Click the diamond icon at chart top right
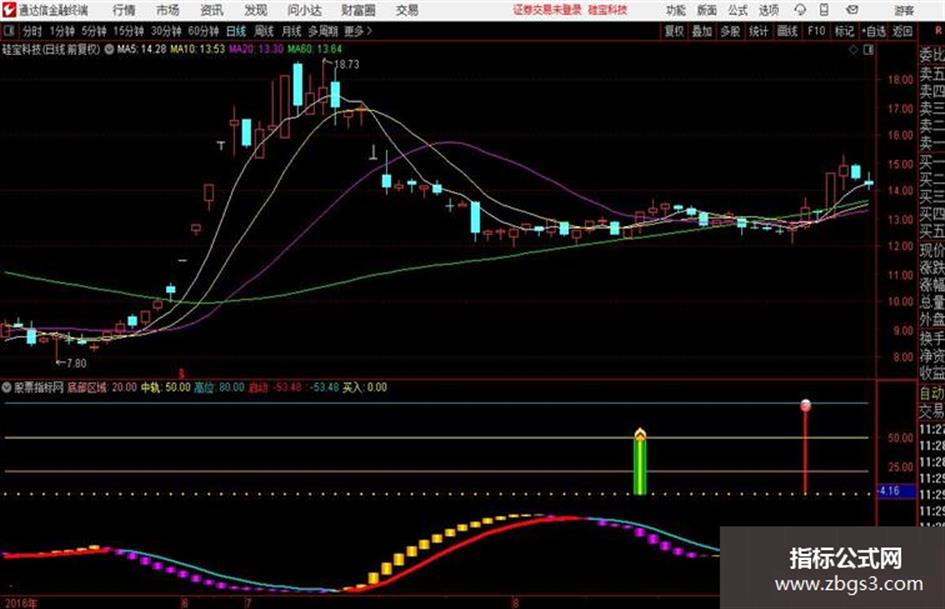Image resolution: width=945 pixels, height=609 pixels. pos(853,50)
